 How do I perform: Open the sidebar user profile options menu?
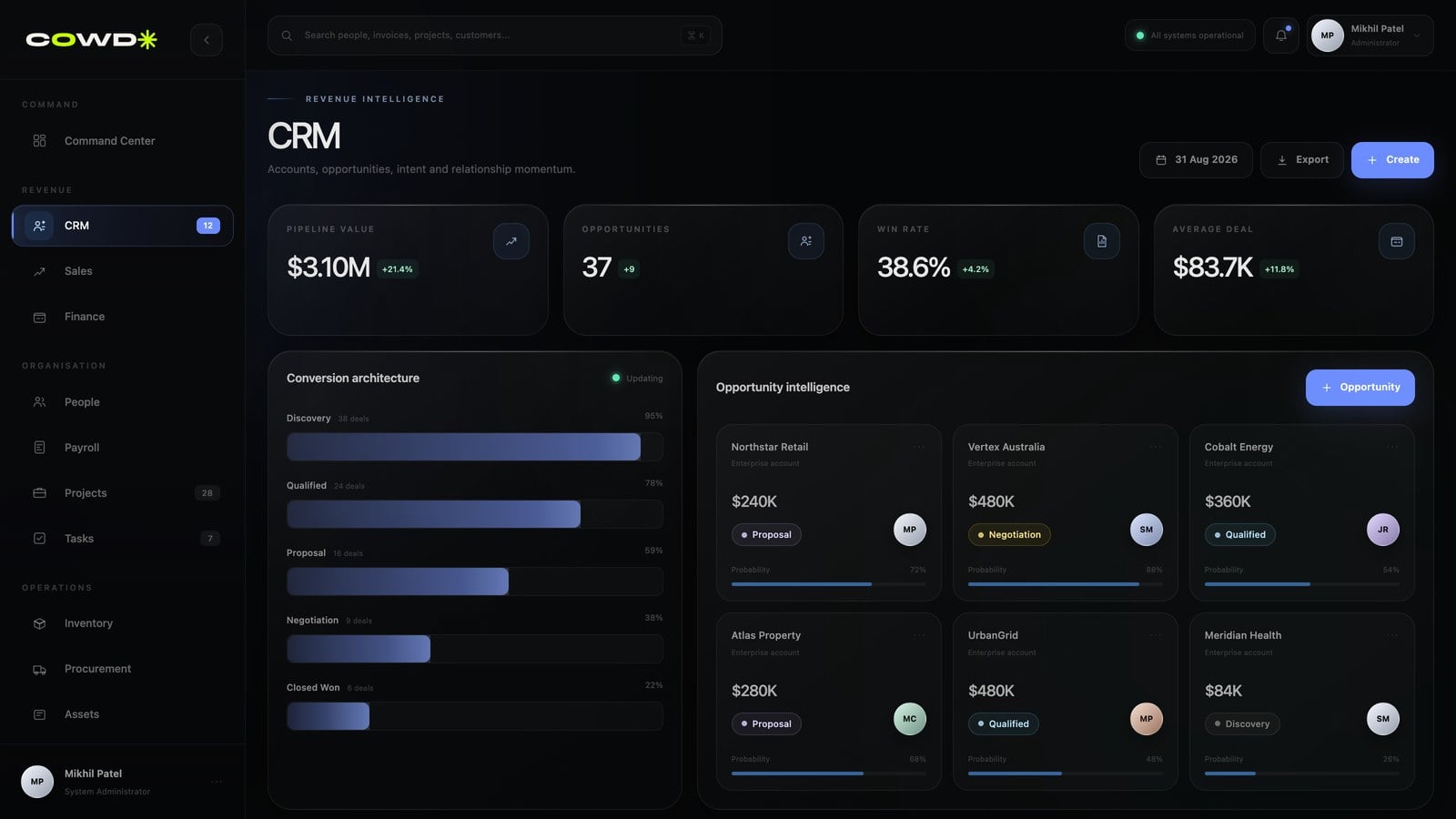coord(217,782)
